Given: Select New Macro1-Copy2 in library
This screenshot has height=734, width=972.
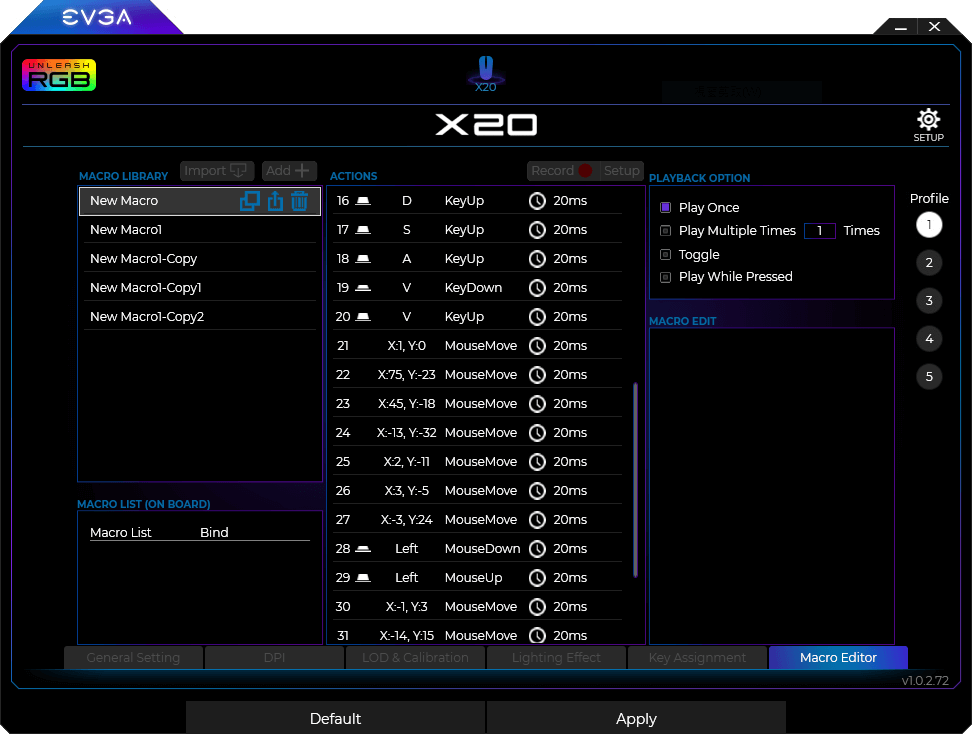Looking at the screenshot, I should coord(200,317).
